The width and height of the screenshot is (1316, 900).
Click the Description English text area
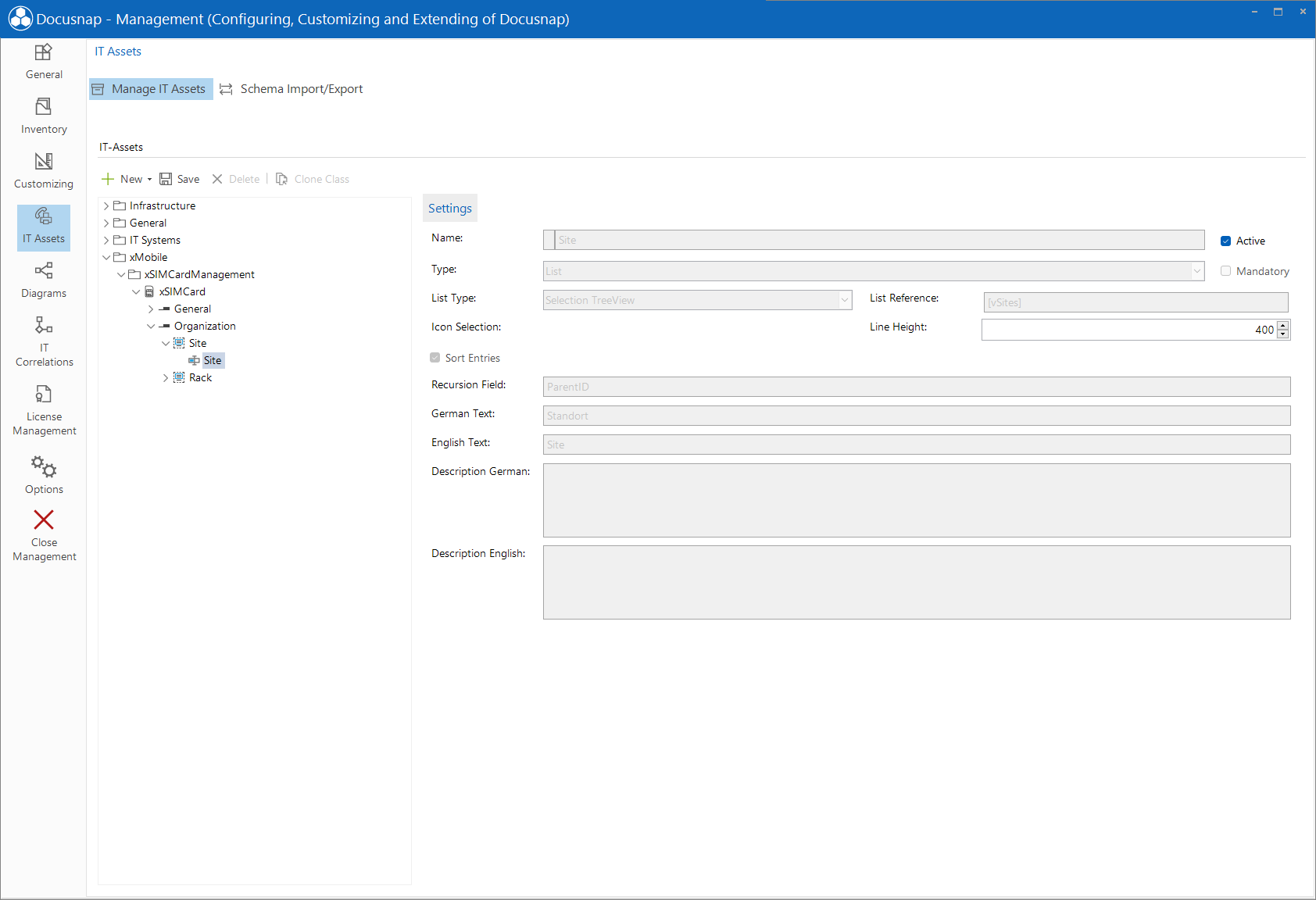click(917, 582)
